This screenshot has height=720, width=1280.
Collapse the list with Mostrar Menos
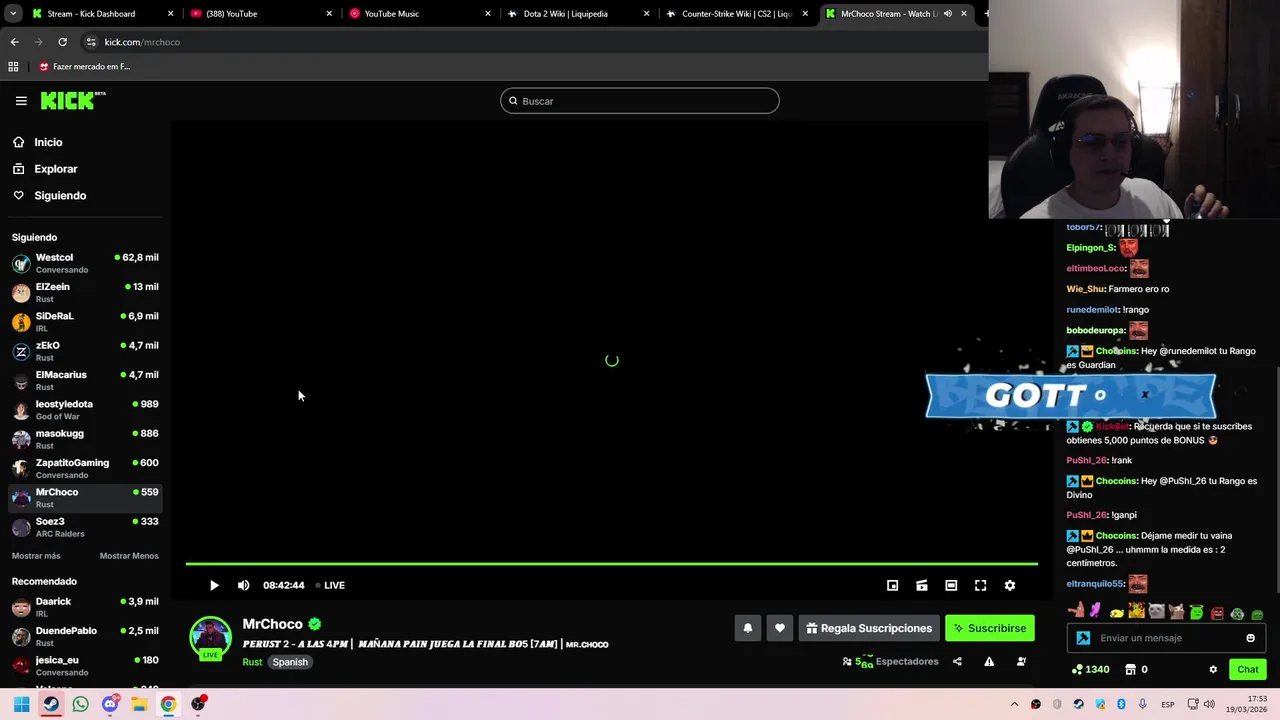coord(129,556)
